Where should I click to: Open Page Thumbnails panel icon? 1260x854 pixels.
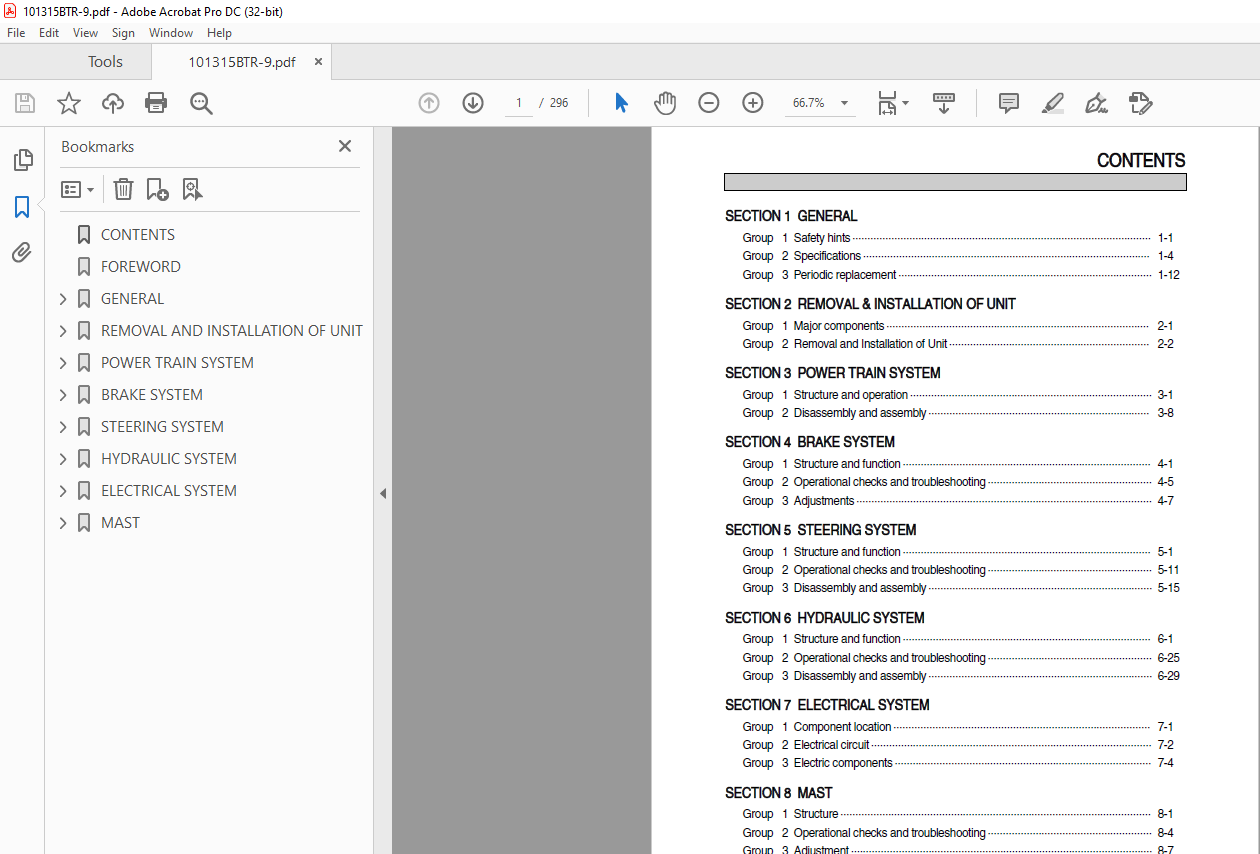tap(22, 160)
